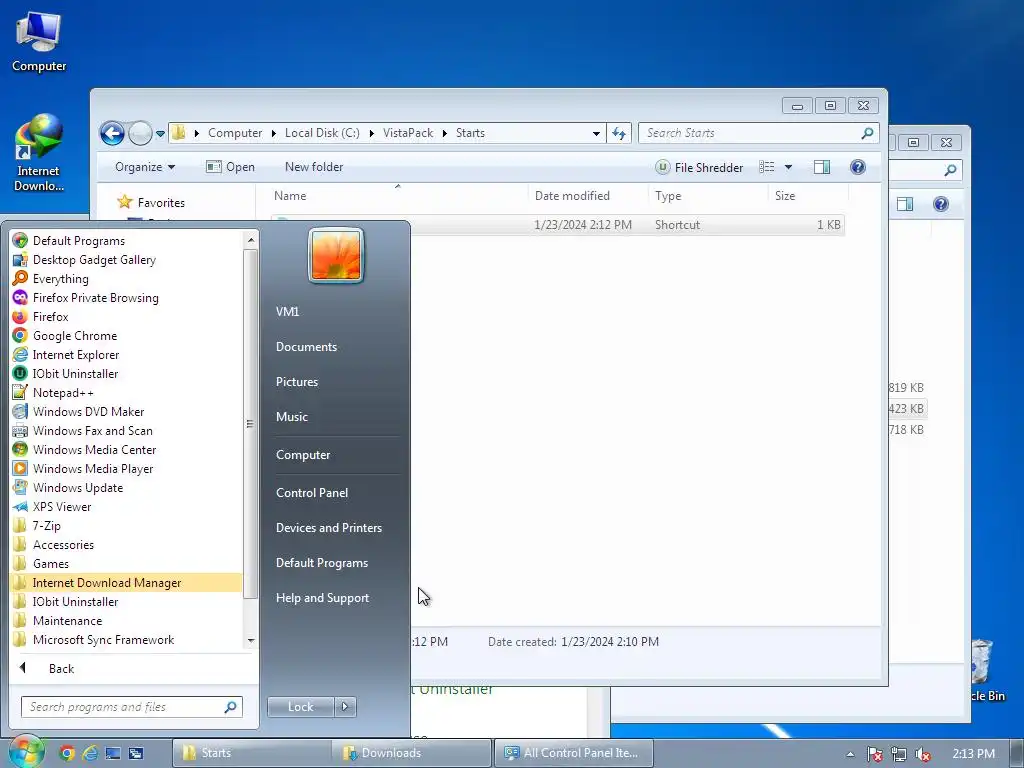Click the Lock button
The height and width of the screenshot is (768, 1024).
(300, 707)
